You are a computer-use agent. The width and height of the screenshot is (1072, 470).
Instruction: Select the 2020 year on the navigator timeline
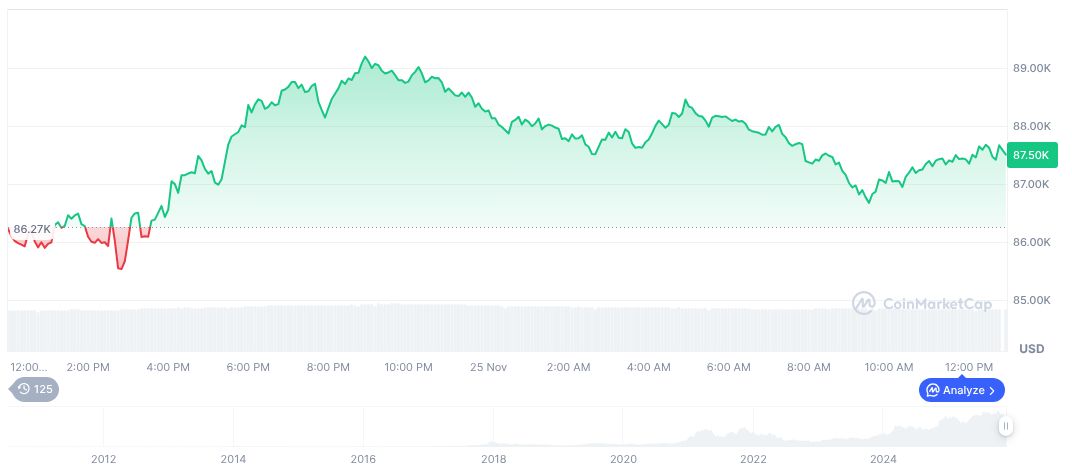pos(623,459)
